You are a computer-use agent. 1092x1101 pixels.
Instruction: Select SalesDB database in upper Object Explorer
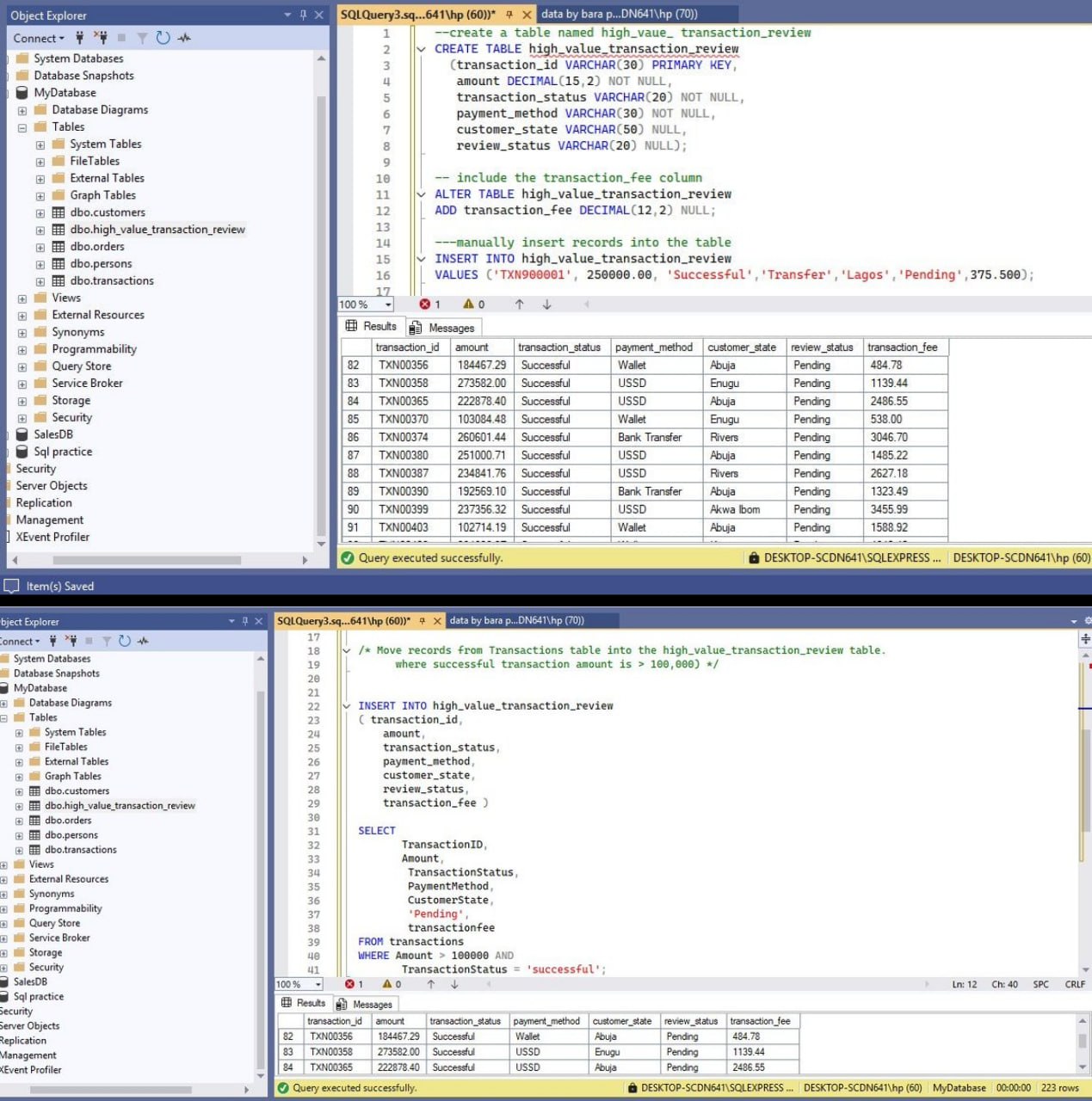(53, 434)
